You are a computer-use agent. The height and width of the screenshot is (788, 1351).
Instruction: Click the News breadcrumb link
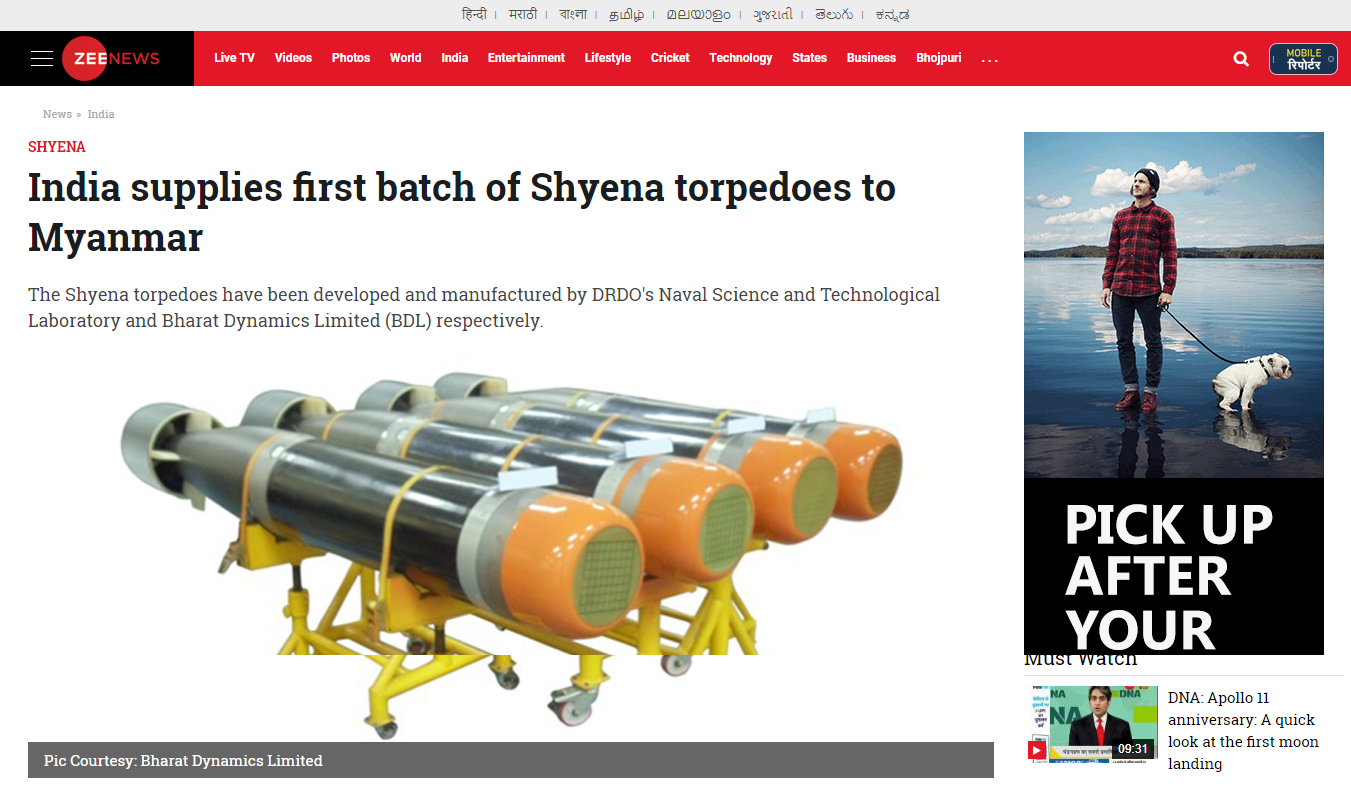coord(57,114)
